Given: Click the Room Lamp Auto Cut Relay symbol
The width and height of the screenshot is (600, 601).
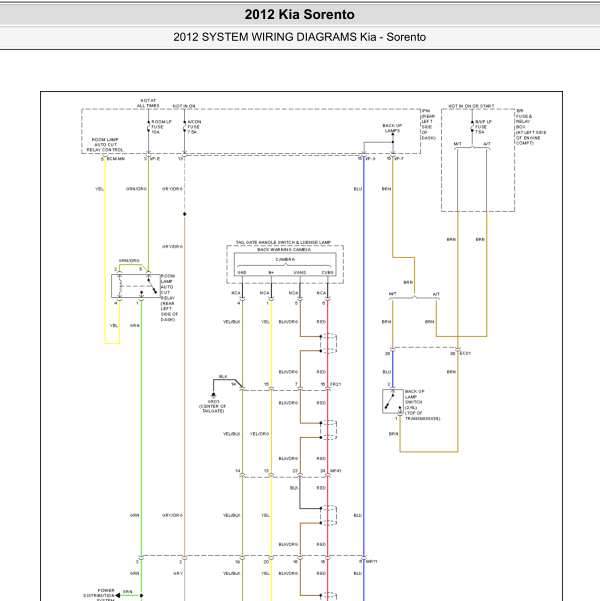Looking at the screenshot, I should 136,286.
